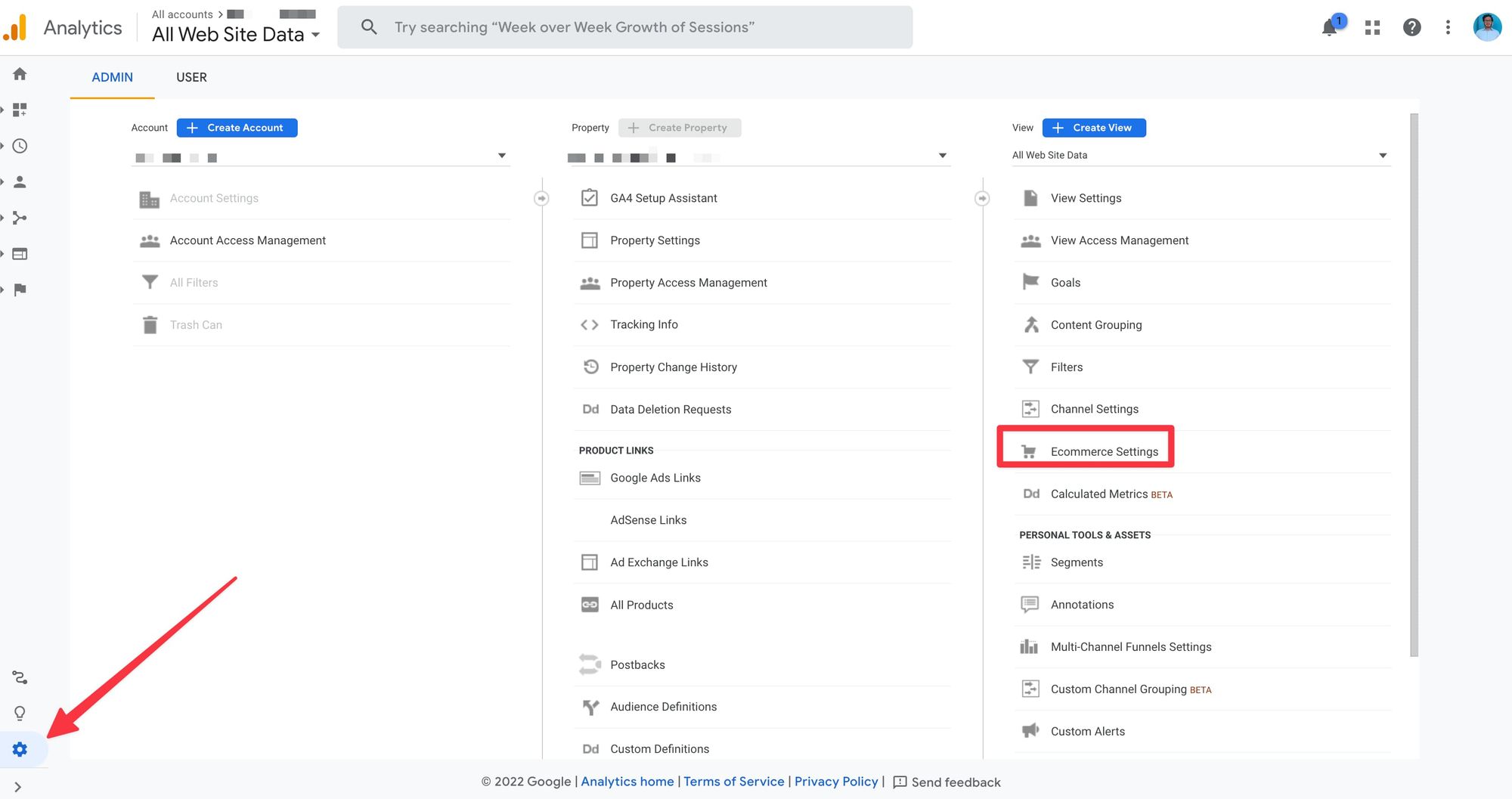
Task: Click the Property-to-View arrow circle icon
Action: click(982, 198)
